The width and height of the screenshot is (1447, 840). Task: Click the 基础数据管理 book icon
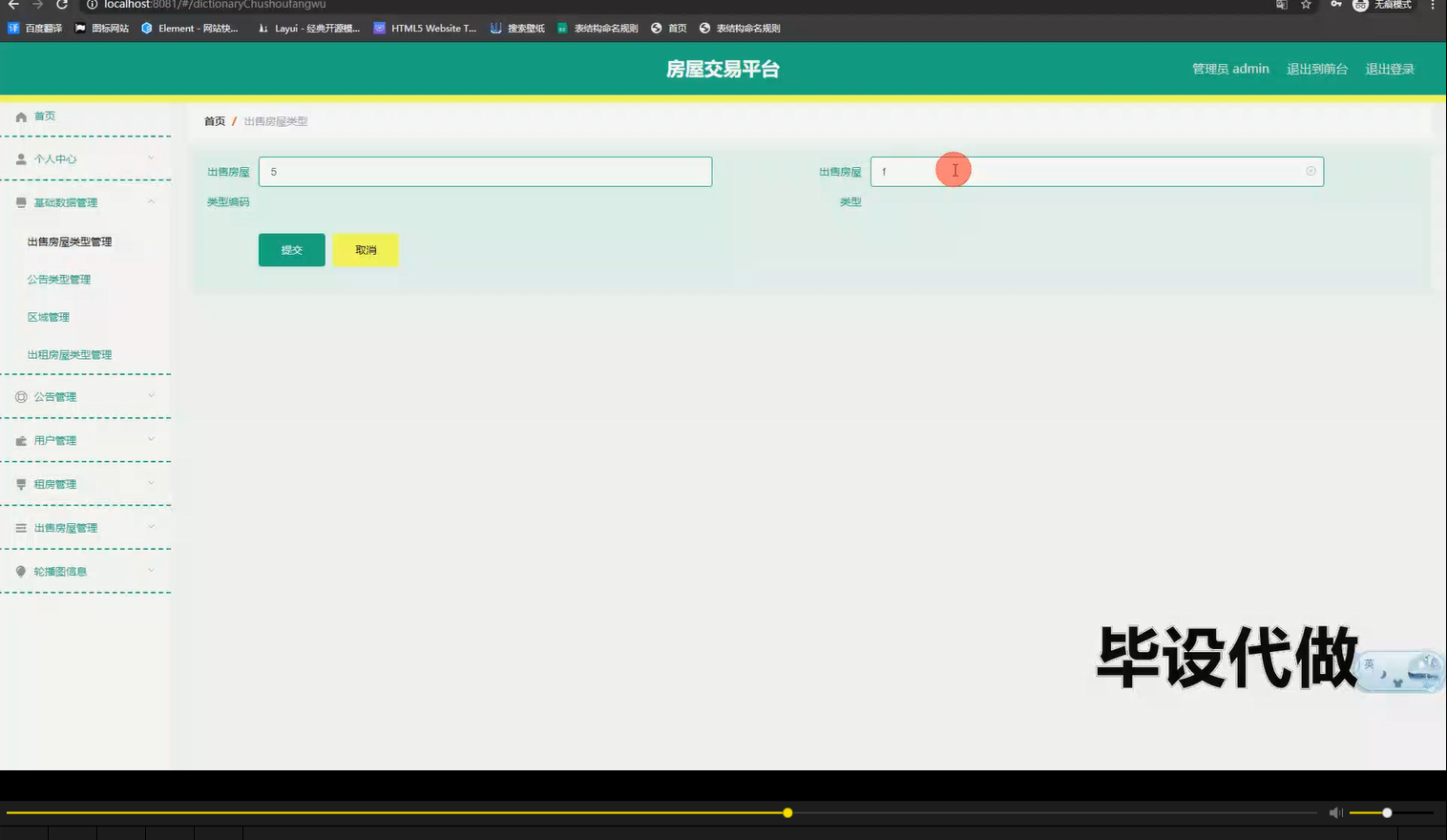tap(20, 202)
